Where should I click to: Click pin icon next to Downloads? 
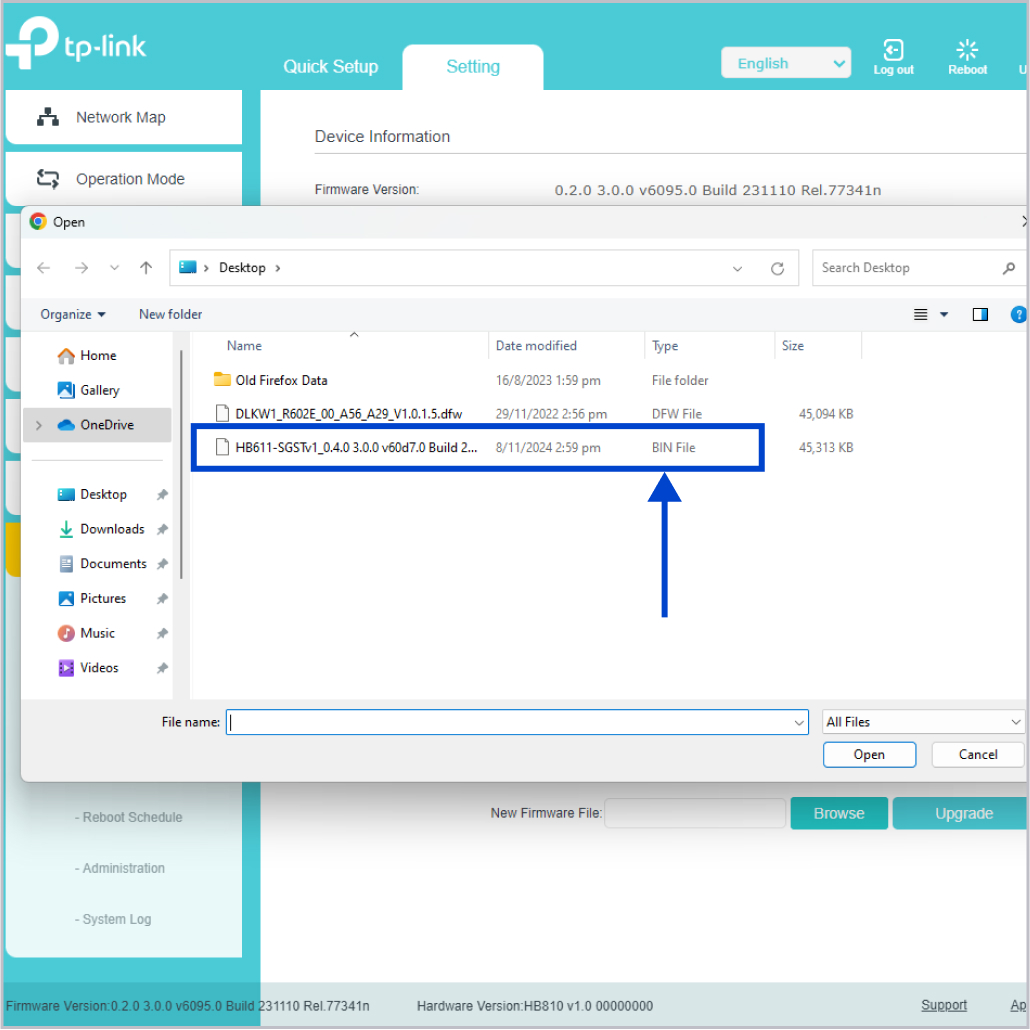coord(162,529)
